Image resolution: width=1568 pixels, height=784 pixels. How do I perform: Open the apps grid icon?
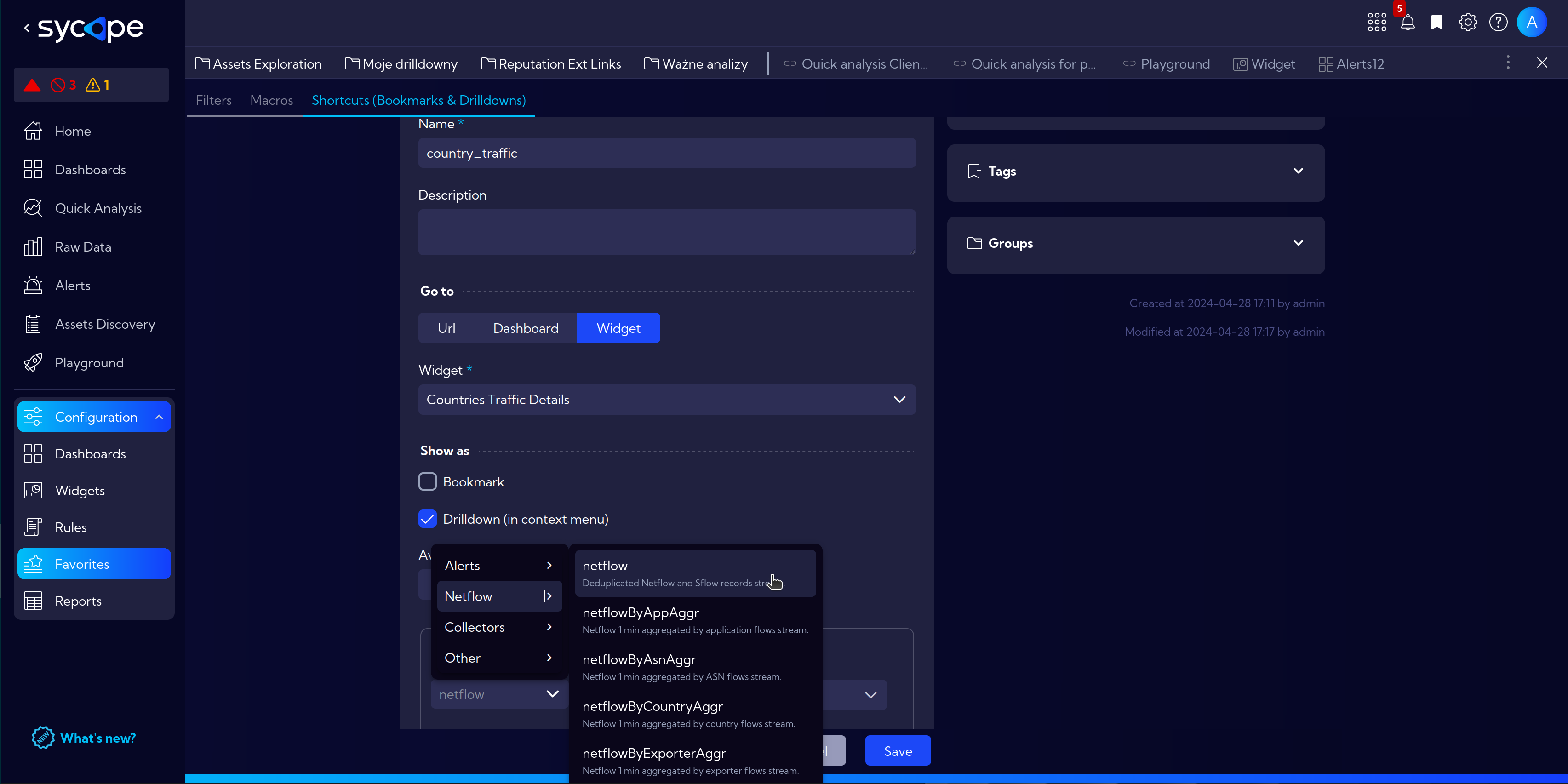1377,23
